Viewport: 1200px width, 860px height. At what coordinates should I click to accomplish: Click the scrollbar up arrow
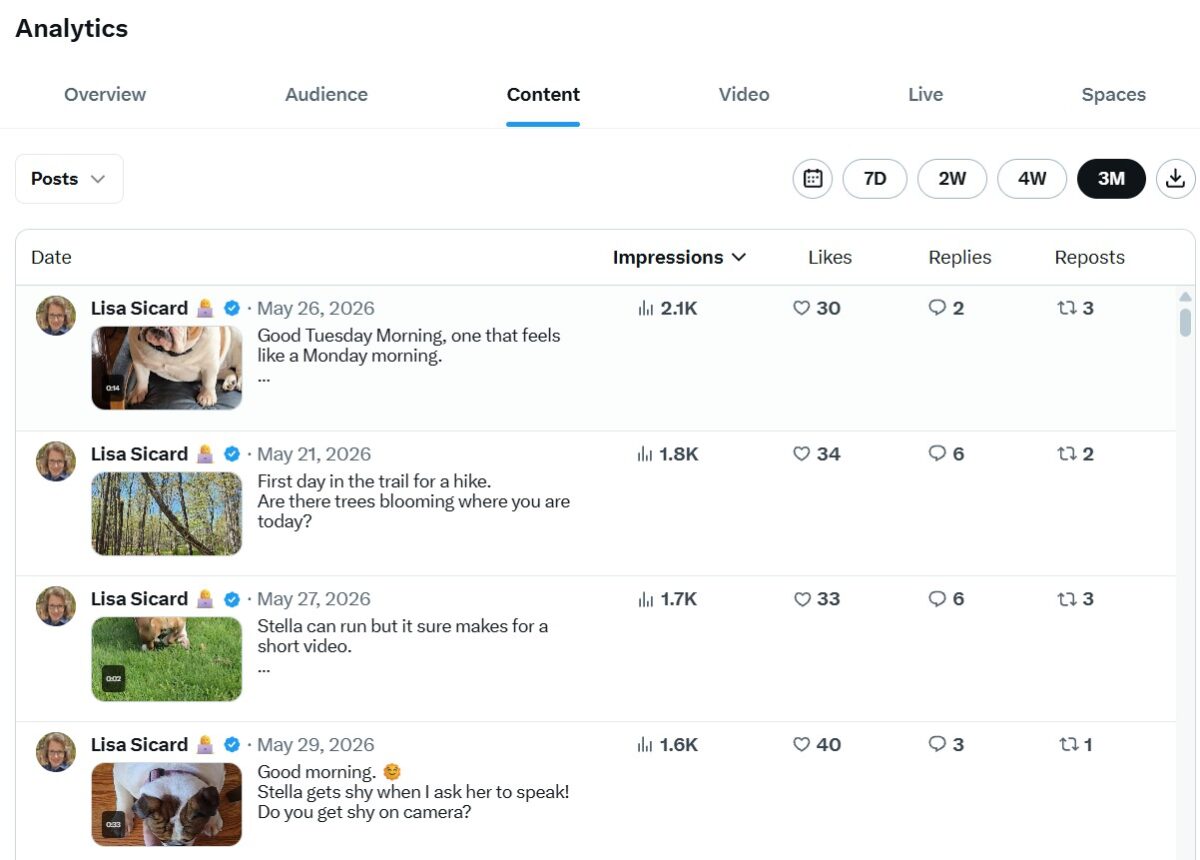(x=1185, y=297)
